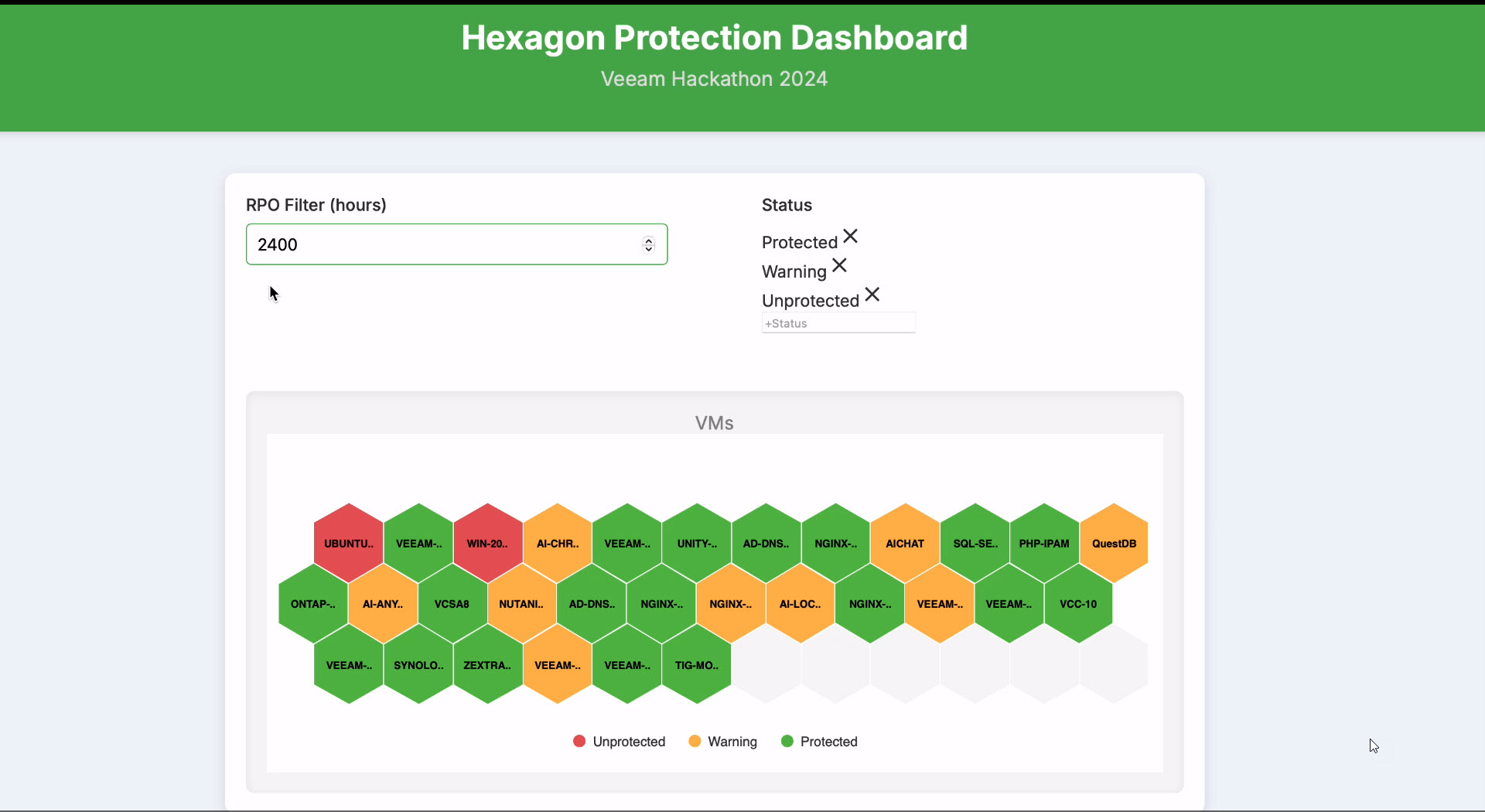Select the PHP-IPAM hexagon
This screenshot has width=1485, height=812.
click(1043, 542)
